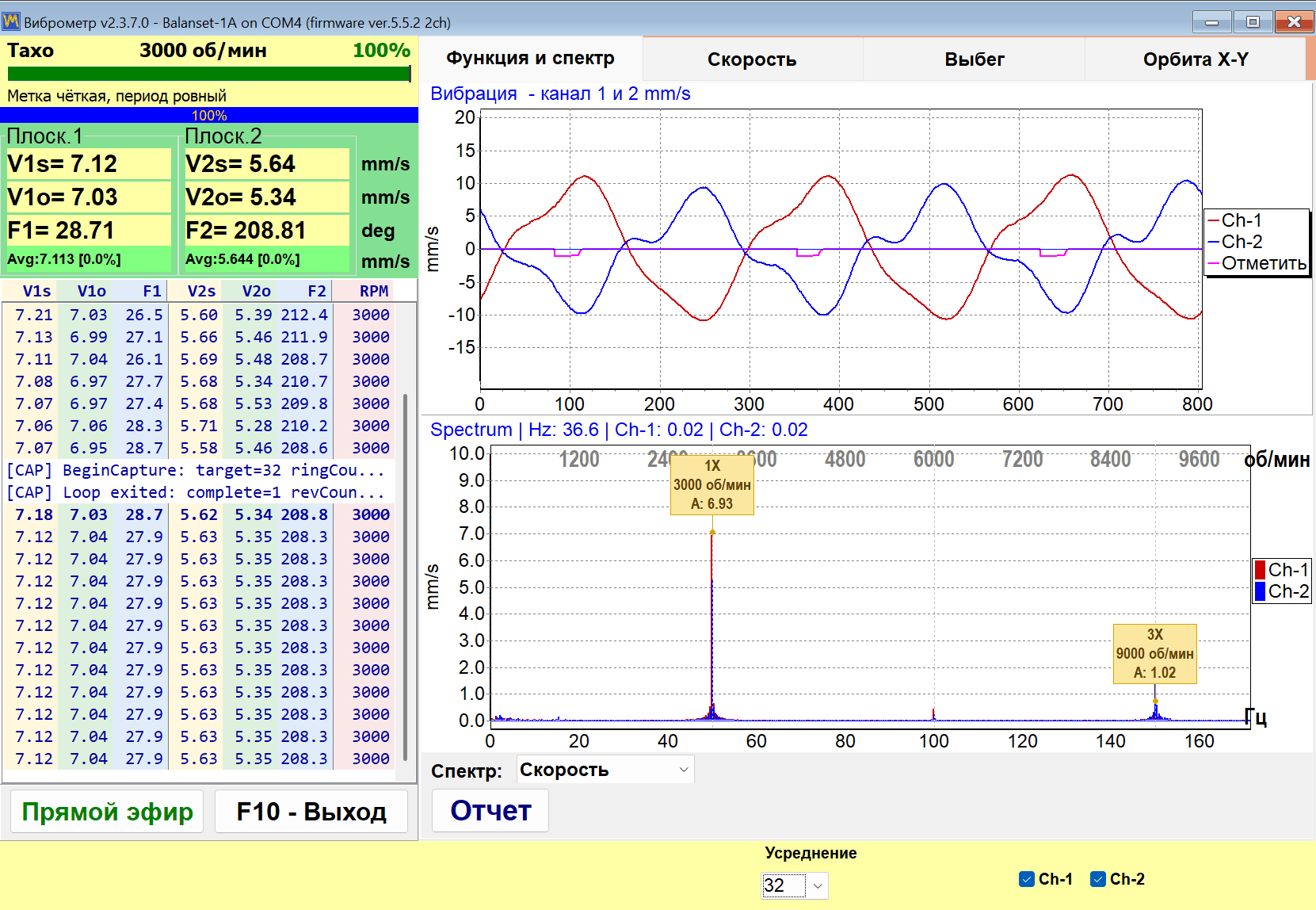Click the first table row starting 7.21
The width and height of the screenshot is (1316, 910).
[199, 315]
